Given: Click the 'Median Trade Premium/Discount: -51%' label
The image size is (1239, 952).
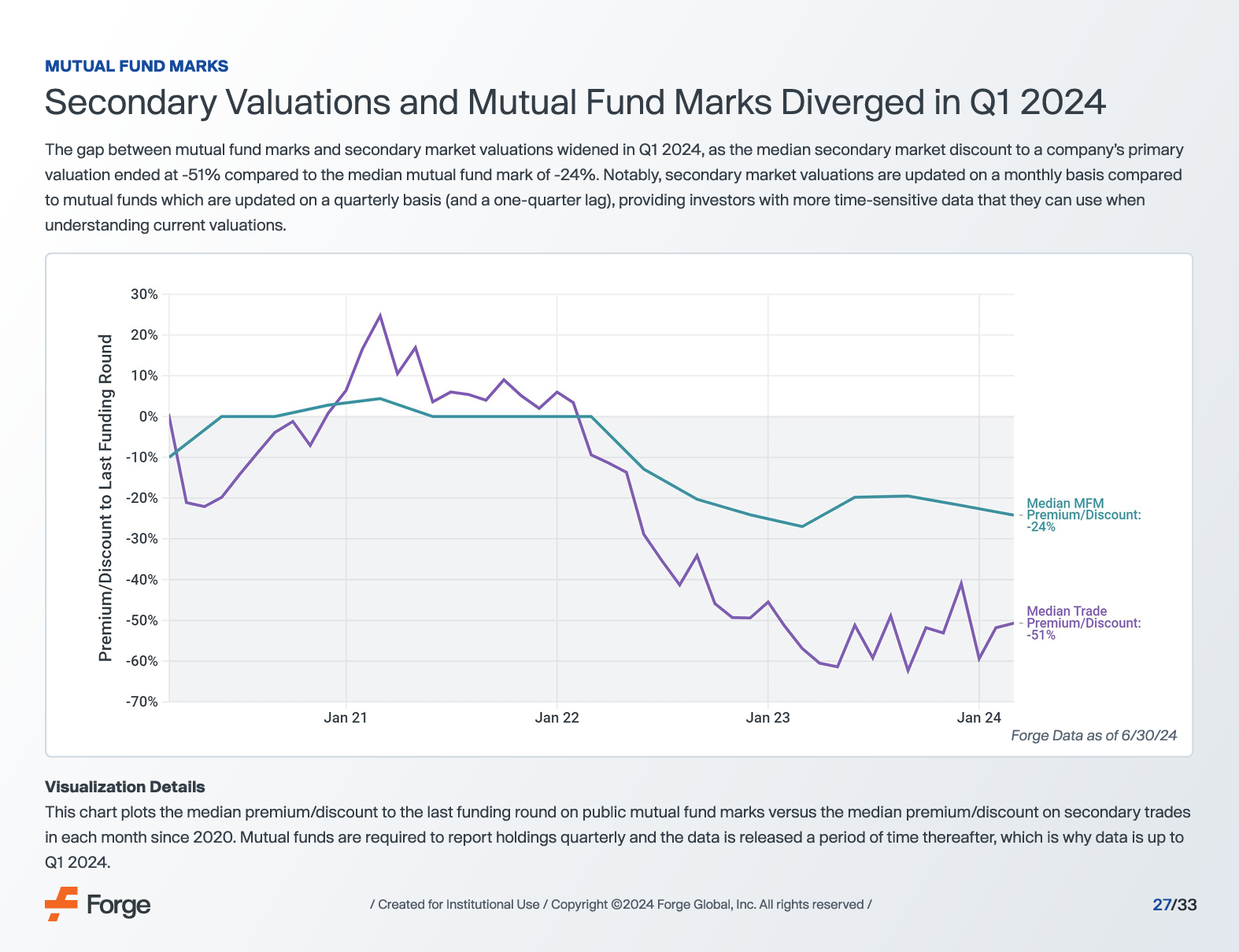Looking at the screenshot, I should (x=1083, y=623).
